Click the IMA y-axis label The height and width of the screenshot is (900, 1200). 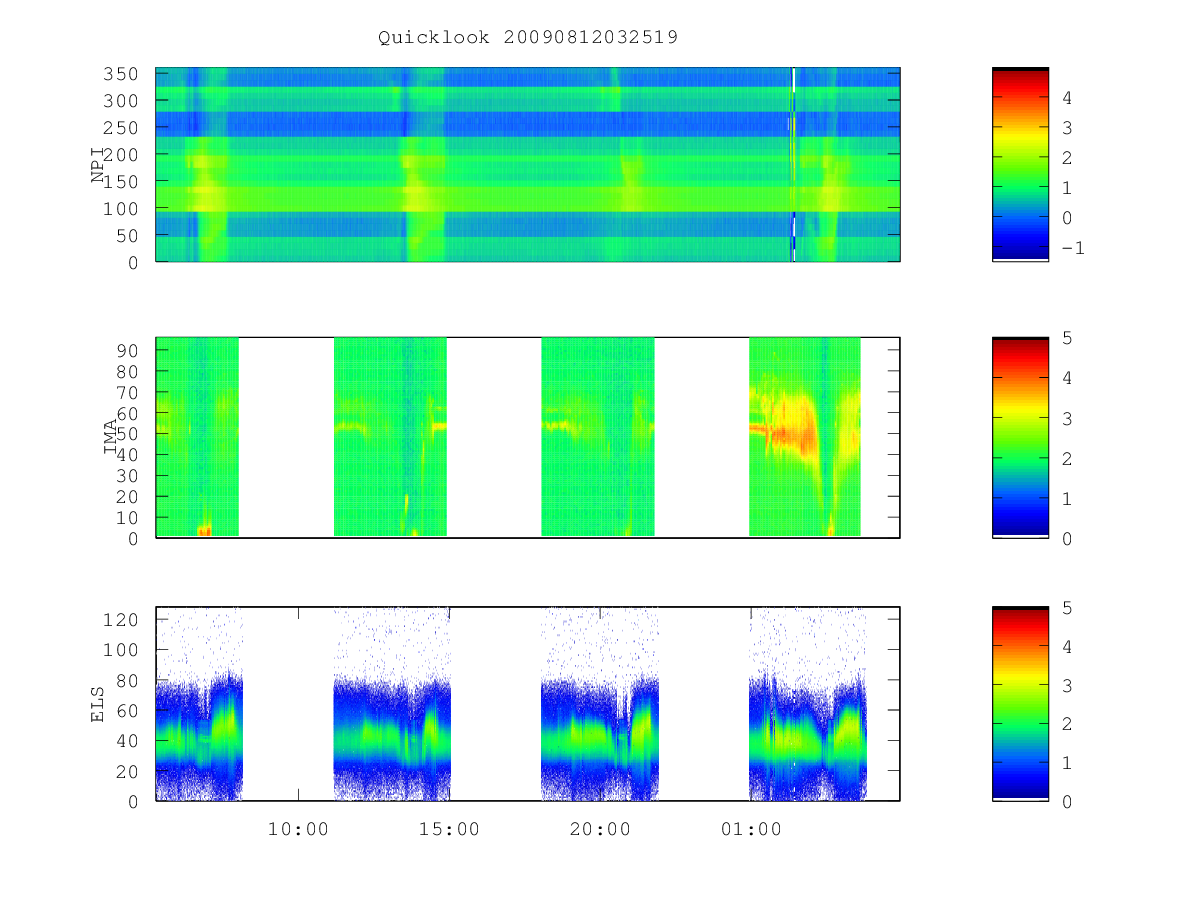pyautogui.click(x=110, y=437)
